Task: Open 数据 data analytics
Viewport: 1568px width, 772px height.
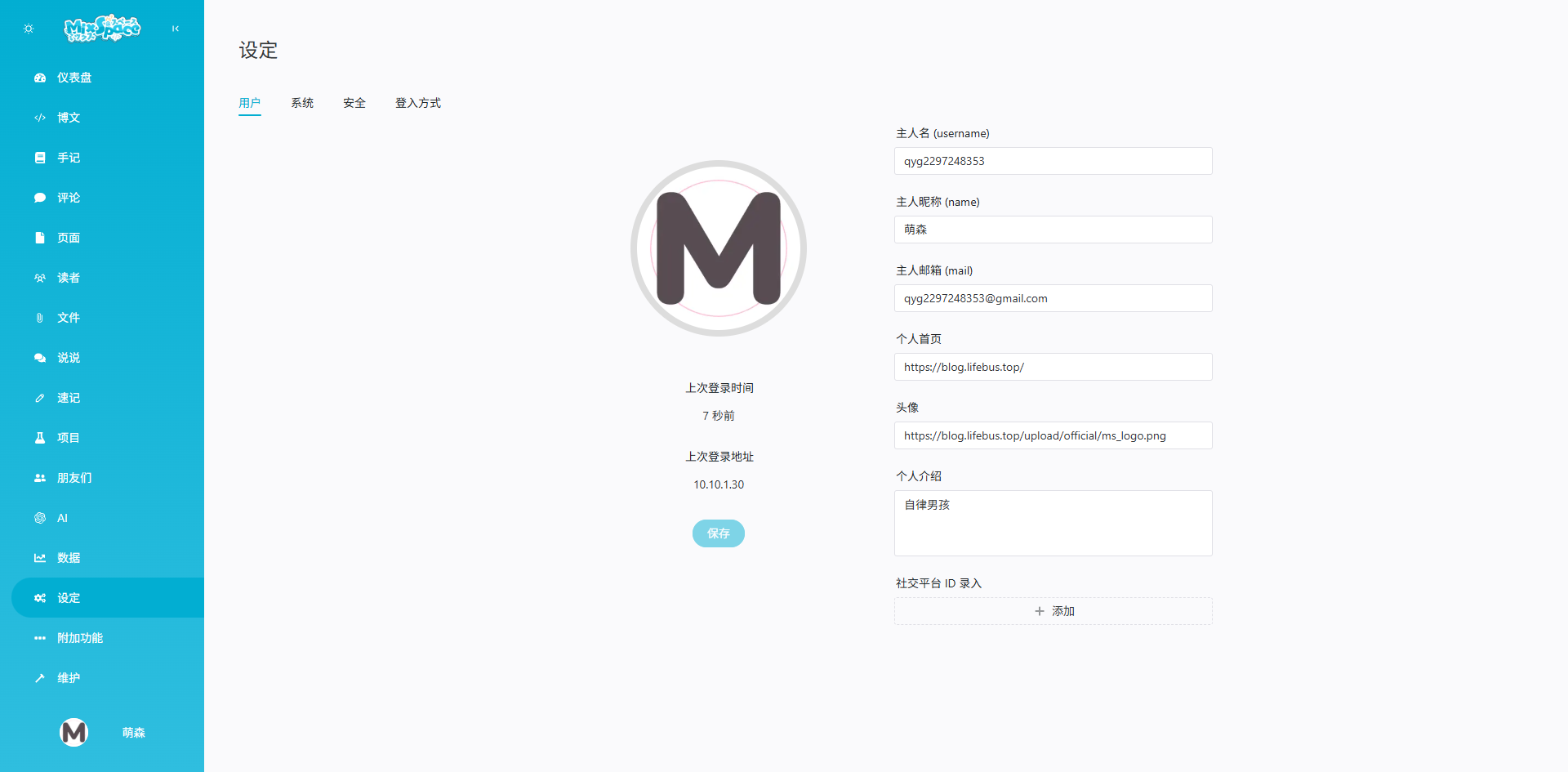Action: tap(69, 557)
